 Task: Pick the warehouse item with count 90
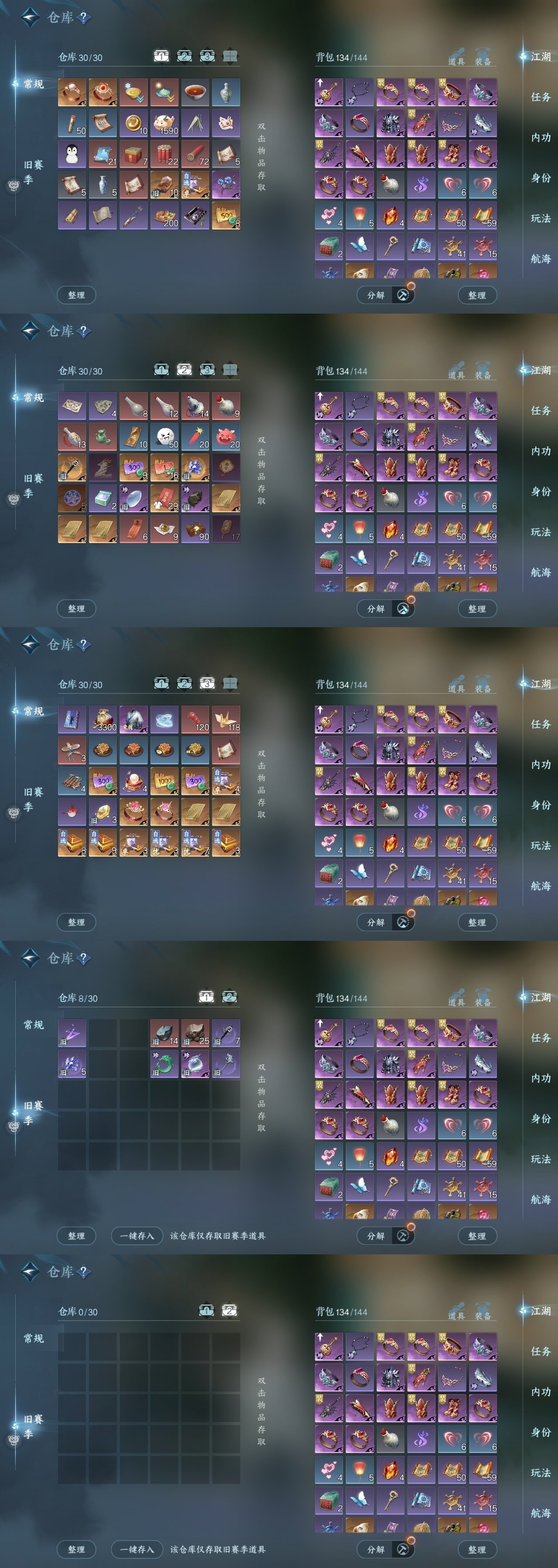(195, 529)
